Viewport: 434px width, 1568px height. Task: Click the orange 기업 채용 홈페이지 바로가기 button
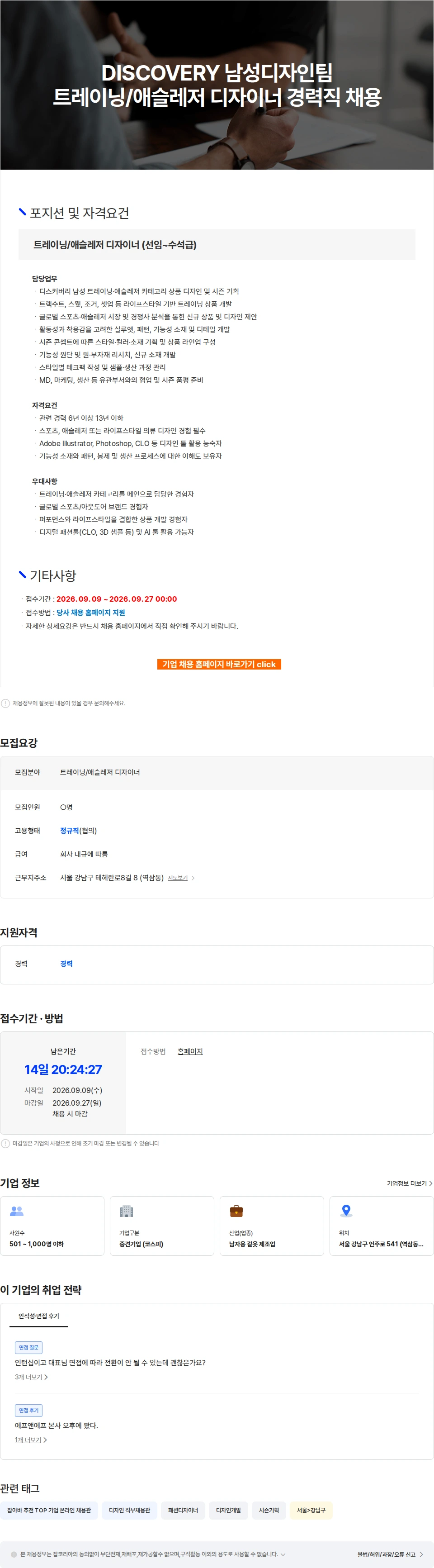(218, 664)
